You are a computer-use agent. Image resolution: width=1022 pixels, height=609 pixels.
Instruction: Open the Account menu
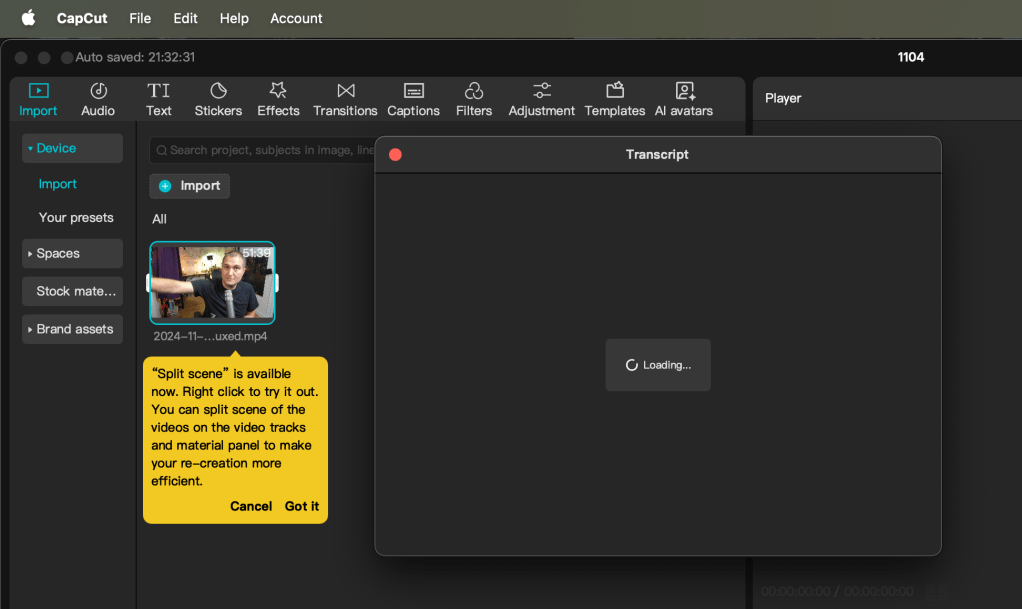point(296,18)
